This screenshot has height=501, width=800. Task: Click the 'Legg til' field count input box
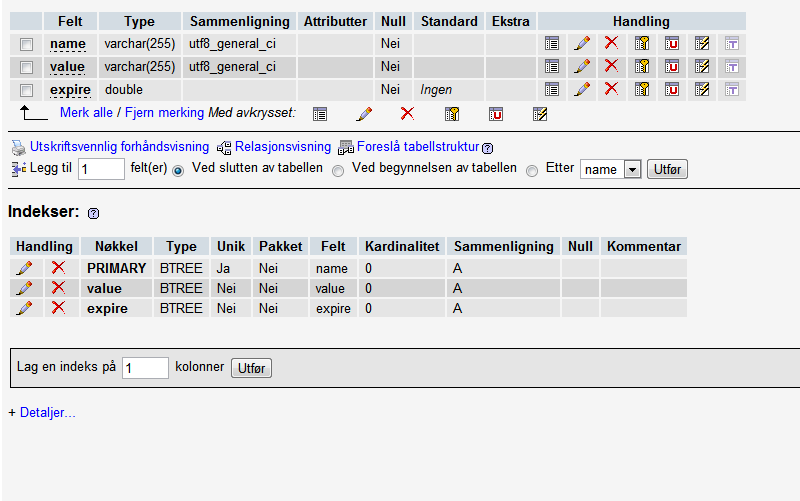coord(101,169)
